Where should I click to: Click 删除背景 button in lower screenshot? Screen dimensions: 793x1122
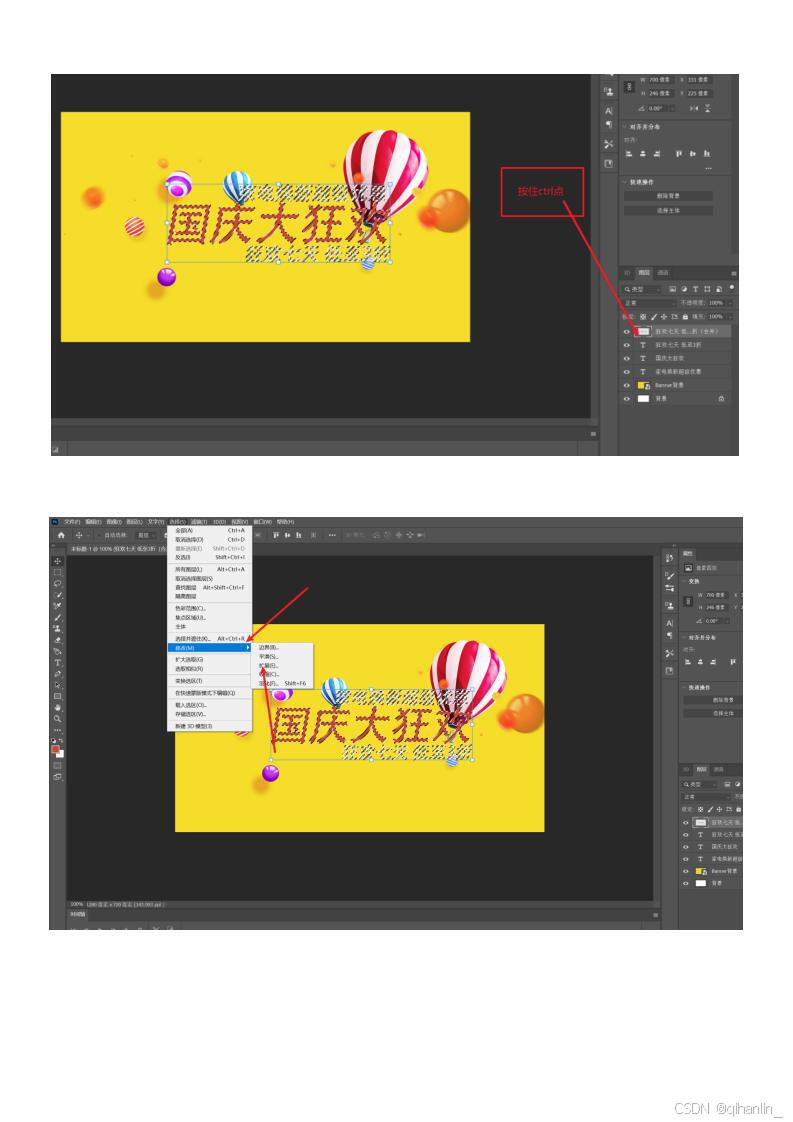click(x=713, y=700)
